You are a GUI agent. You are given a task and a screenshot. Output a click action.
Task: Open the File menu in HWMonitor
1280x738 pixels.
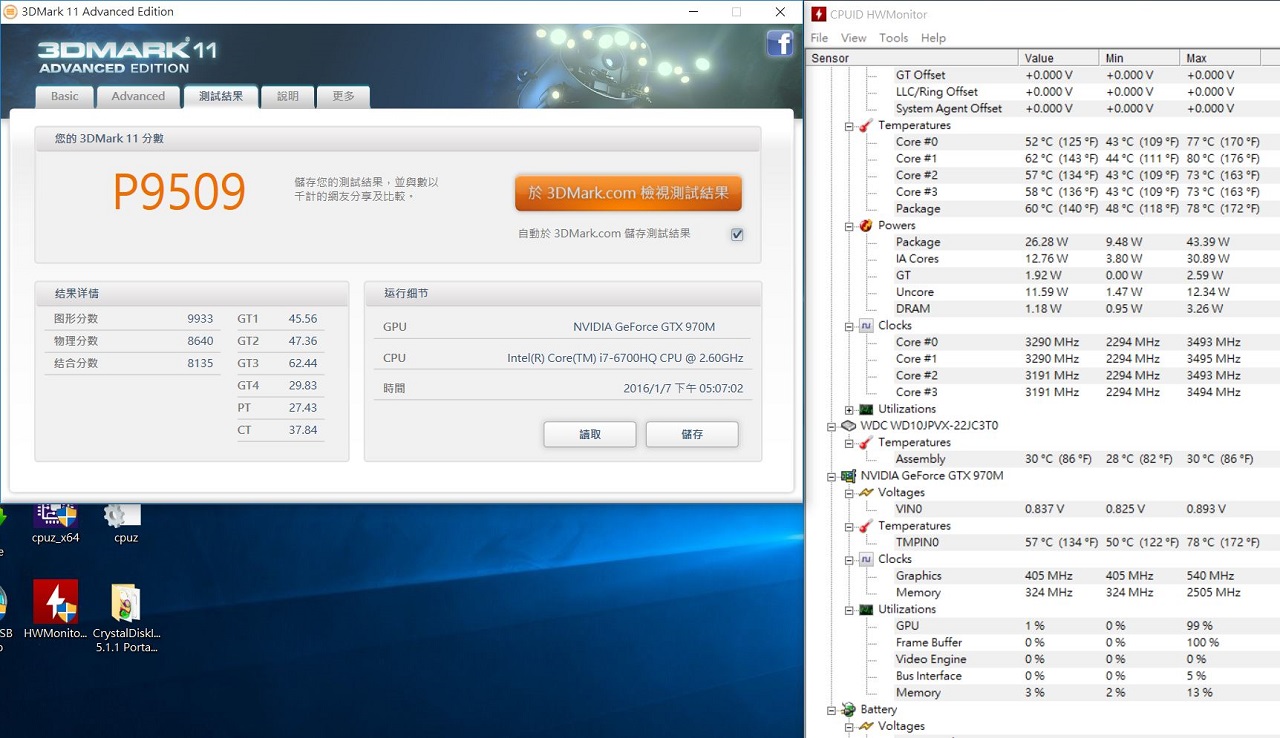point(819,38)
